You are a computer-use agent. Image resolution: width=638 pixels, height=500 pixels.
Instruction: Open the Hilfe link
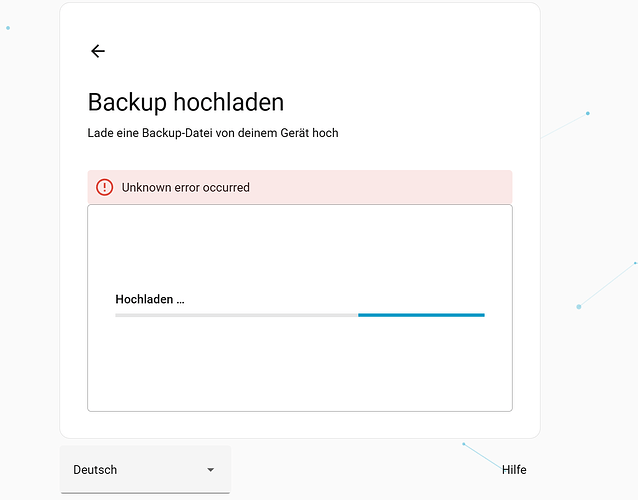coord(514,470)
